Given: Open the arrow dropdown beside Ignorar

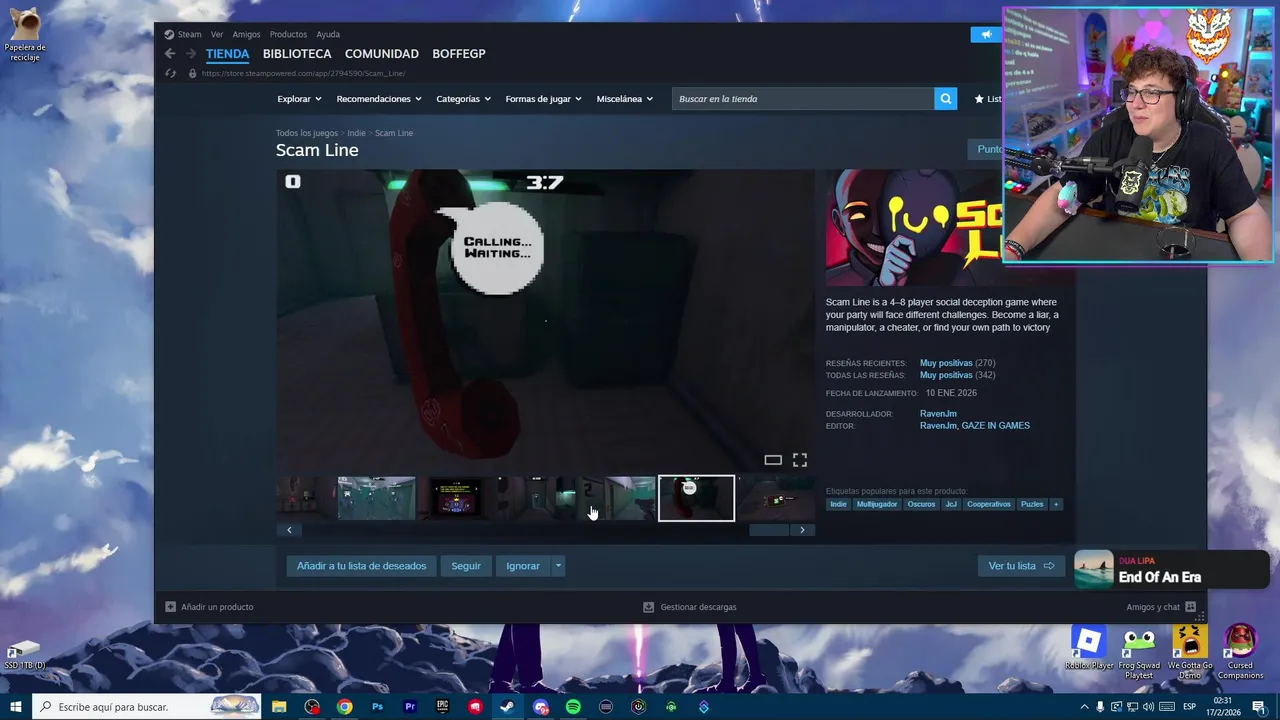Looking at the screenshot, I should pyautogui.click(x=558, y=566).
